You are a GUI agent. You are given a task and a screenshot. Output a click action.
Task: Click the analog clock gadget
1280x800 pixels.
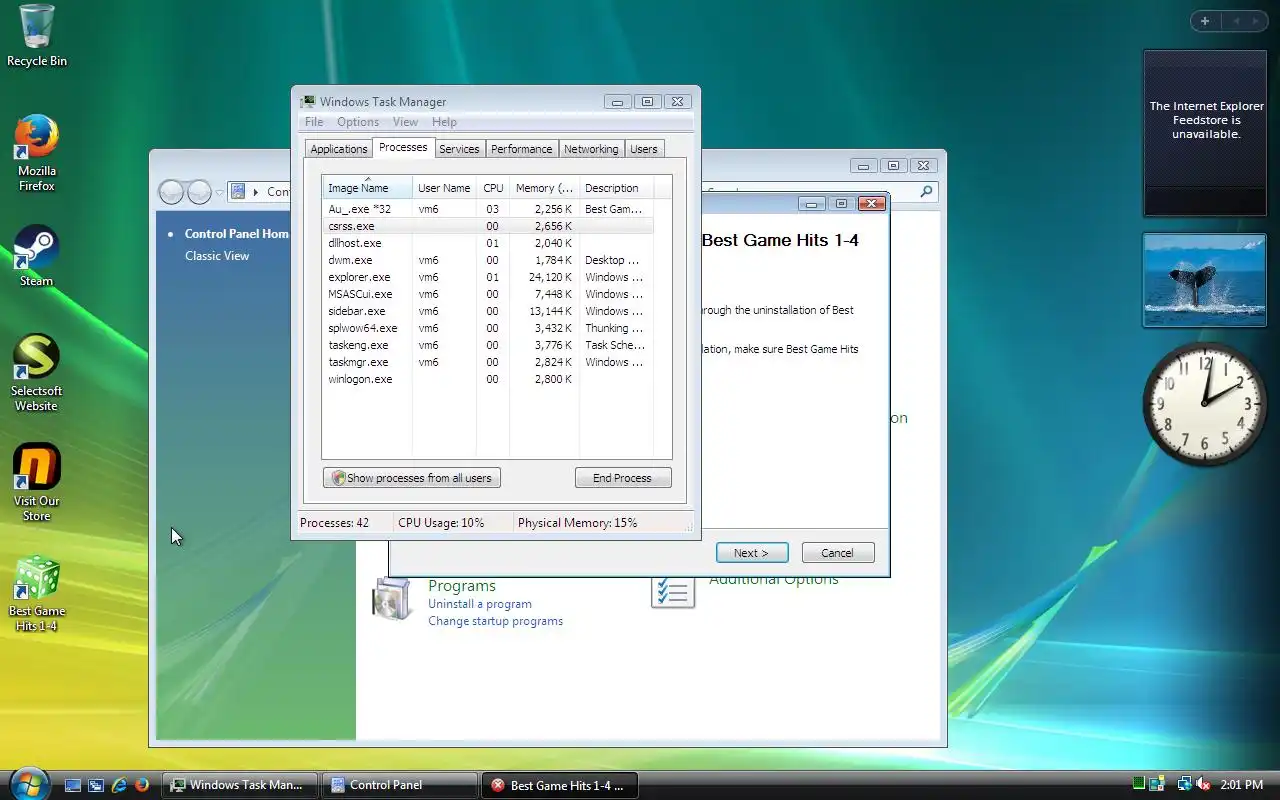(x=1204, y=404)
